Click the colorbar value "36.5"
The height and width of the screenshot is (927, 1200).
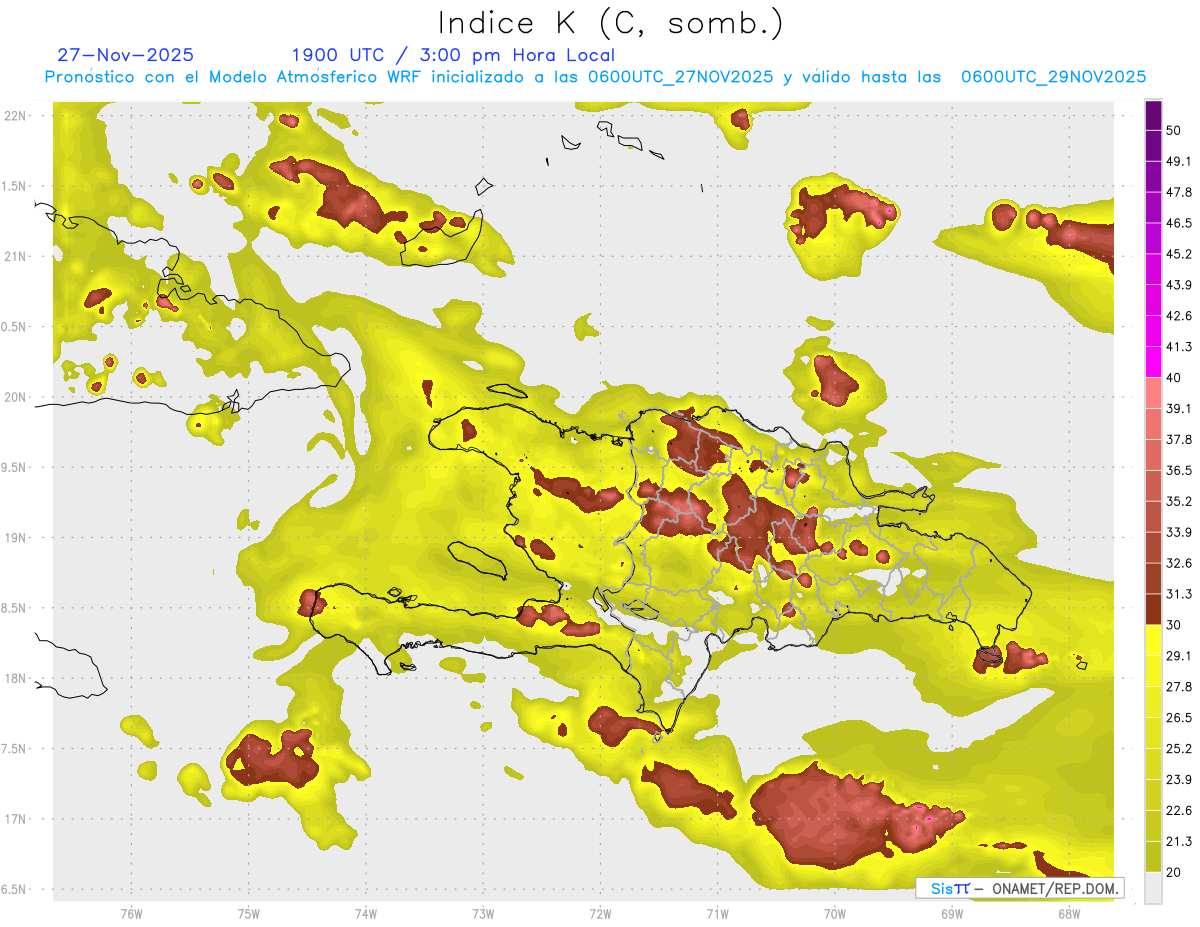(x=1179, y=470)
